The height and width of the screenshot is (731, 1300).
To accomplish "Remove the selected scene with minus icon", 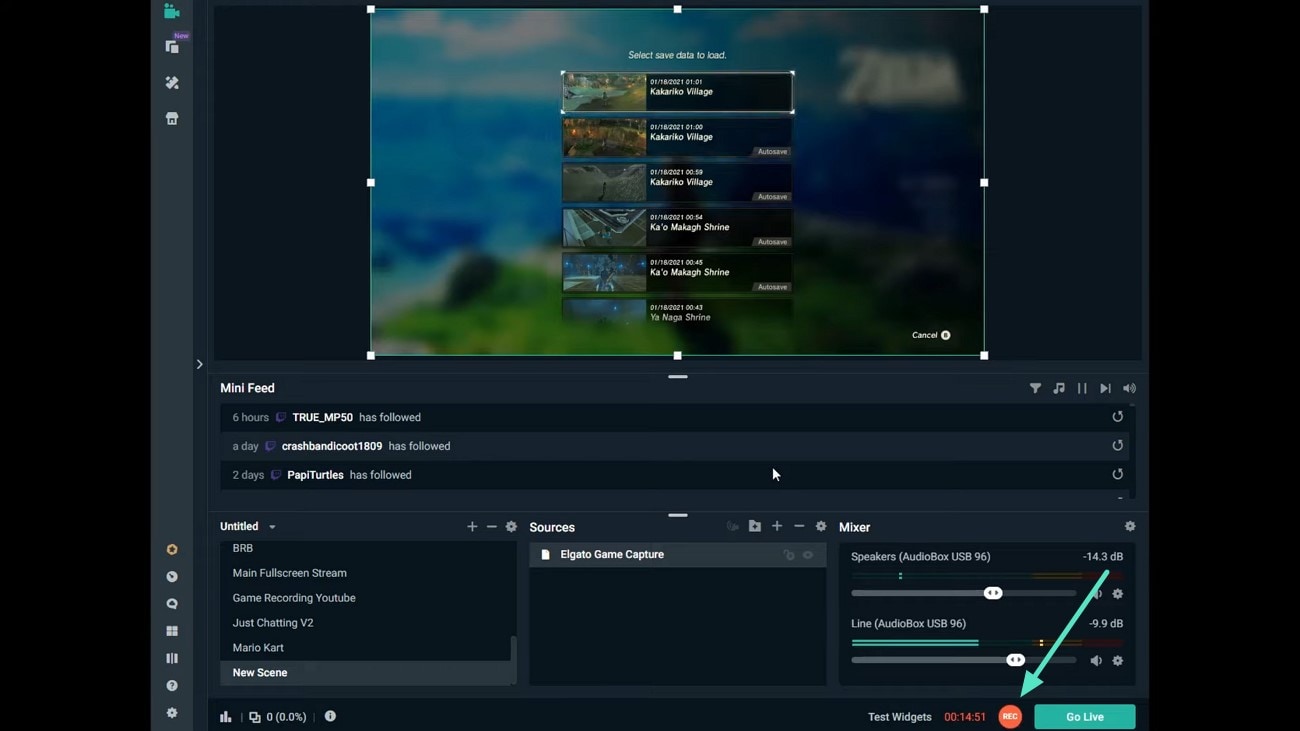I will pos(492,527).
